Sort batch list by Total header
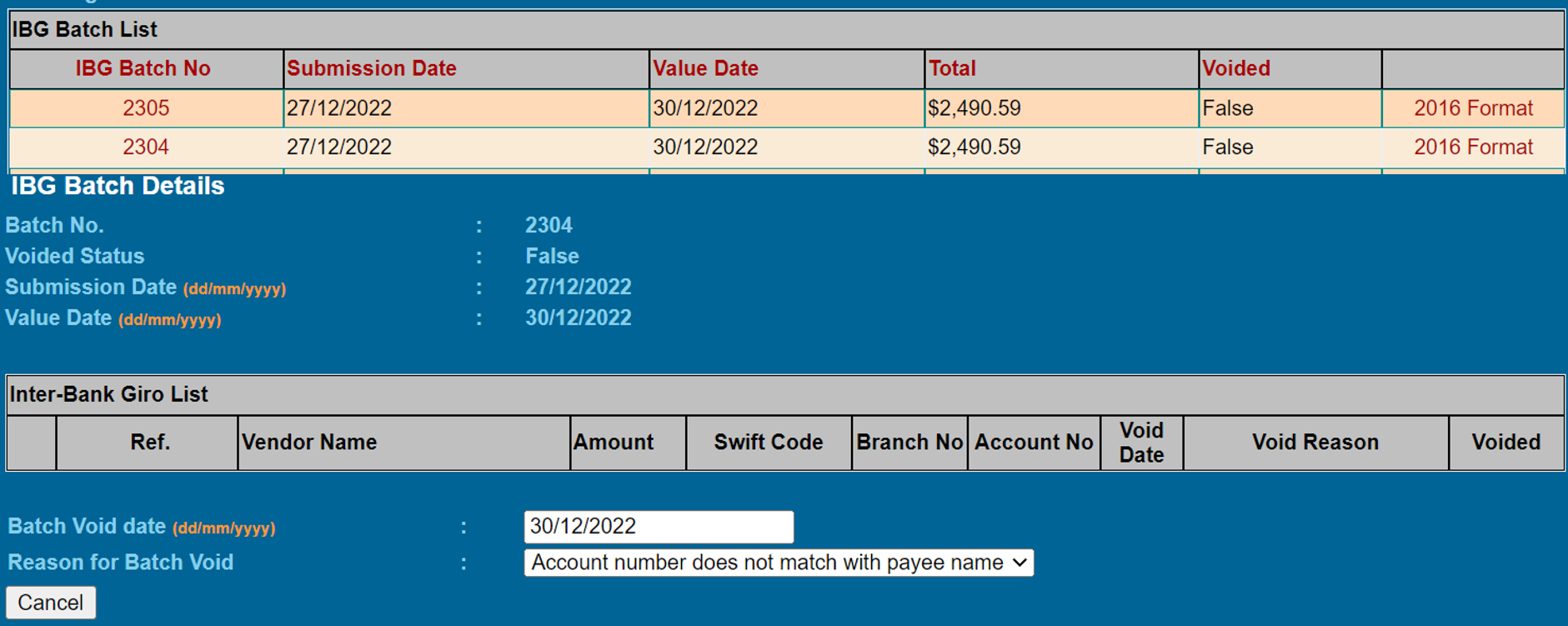Screen dimensions: 1568x626 pos(952,68)
